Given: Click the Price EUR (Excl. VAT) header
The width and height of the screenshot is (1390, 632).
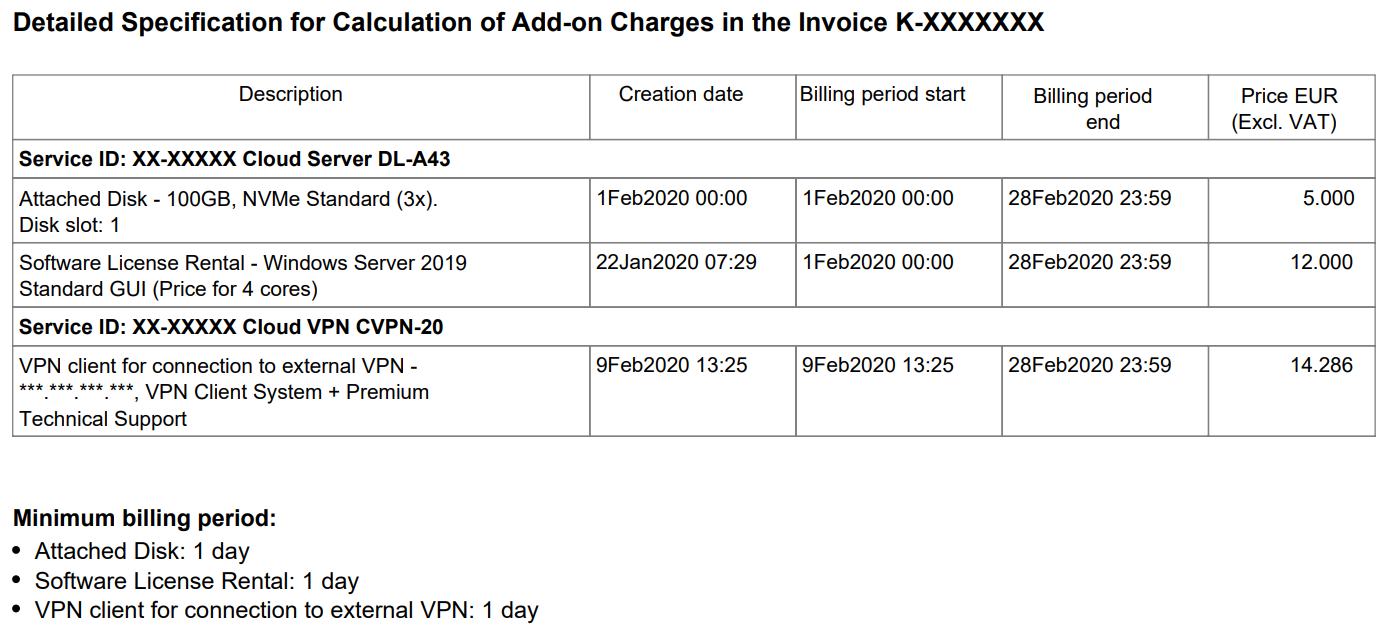Looking at the screenshot, I should [x=1288, y=109].
